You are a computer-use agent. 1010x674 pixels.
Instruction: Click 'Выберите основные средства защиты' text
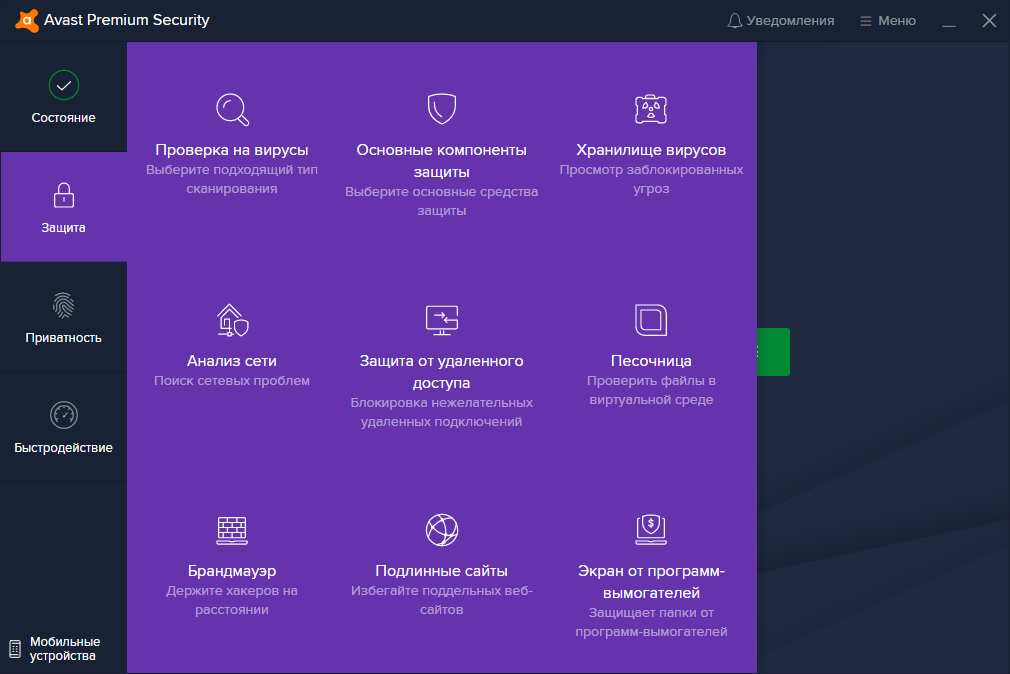(x=442, y=201)
